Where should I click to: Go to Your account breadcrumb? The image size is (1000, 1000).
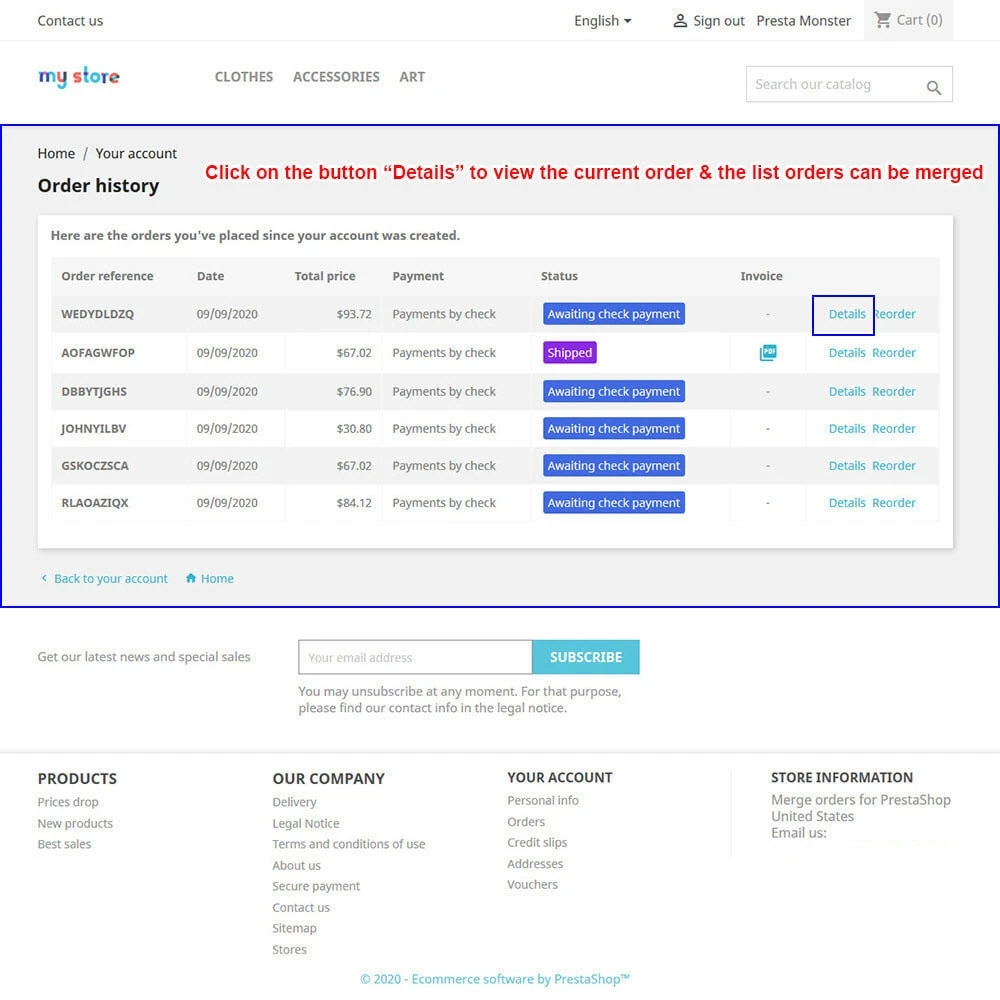point(136,154)
